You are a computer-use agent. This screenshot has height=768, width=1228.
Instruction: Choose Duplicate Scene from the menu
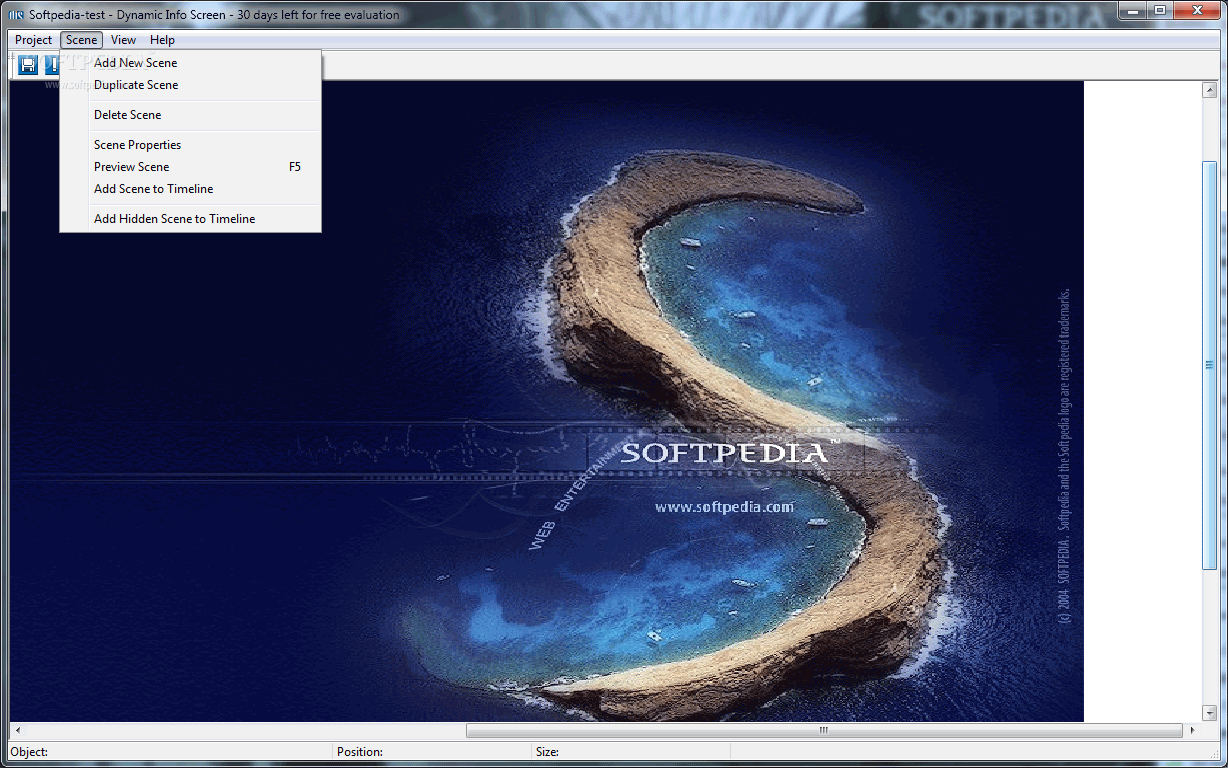pos(190,85)
